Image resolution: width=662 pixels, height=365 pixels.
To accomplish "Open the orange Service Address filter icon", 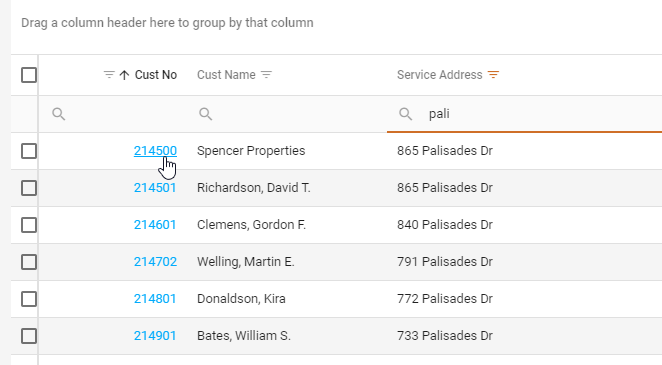I will pyautogui.click(x=493, y=75).
